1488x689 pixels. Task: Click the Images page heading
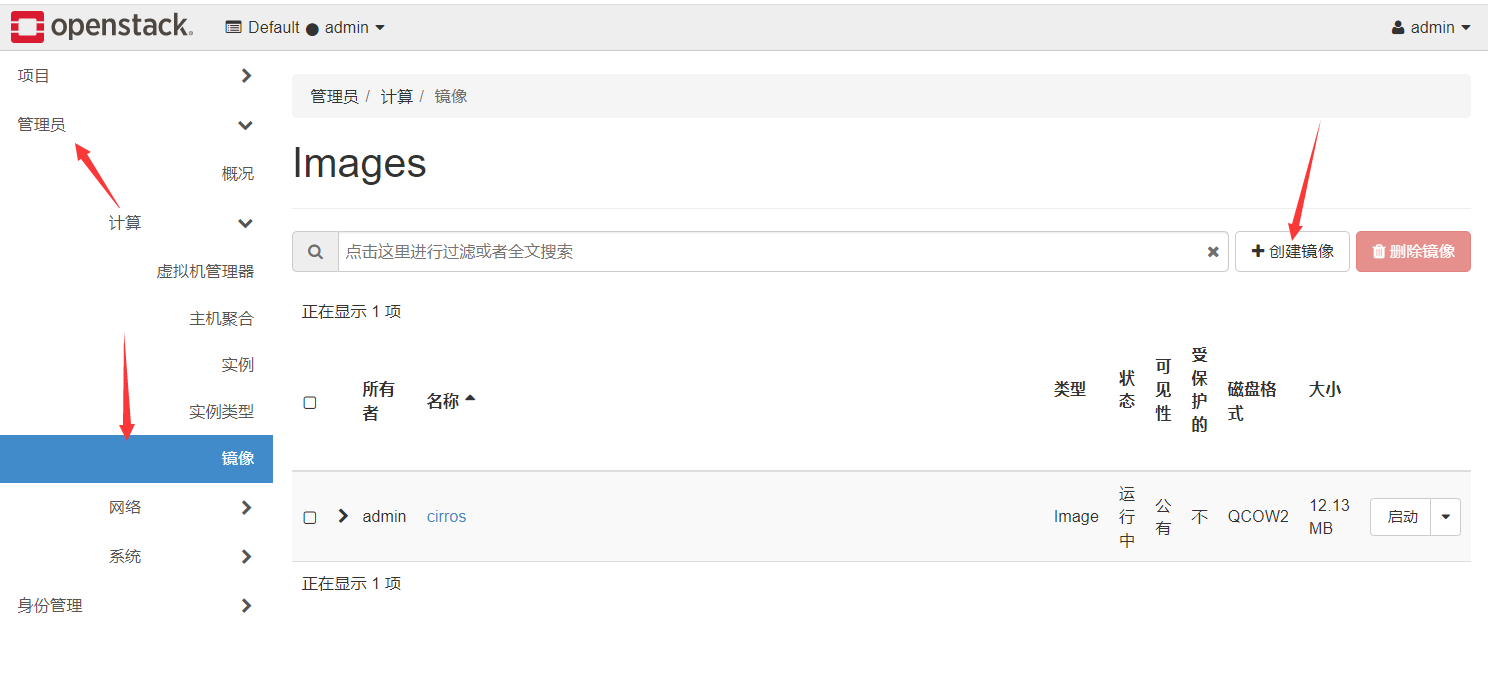coord(359,163)
